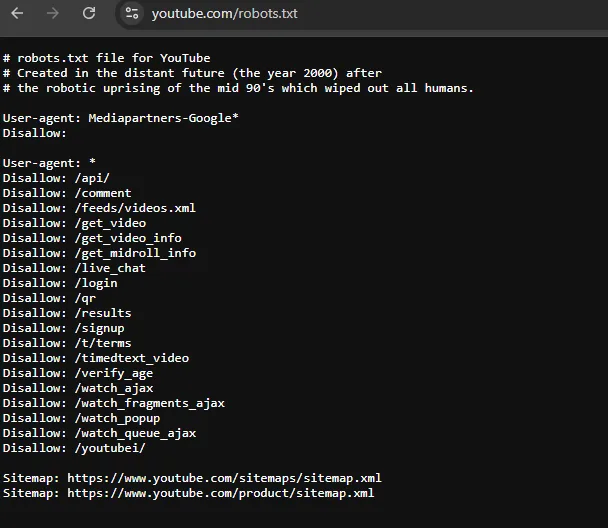
Task: Click the "Disallow: /results" line
Action: click(67, 313)
